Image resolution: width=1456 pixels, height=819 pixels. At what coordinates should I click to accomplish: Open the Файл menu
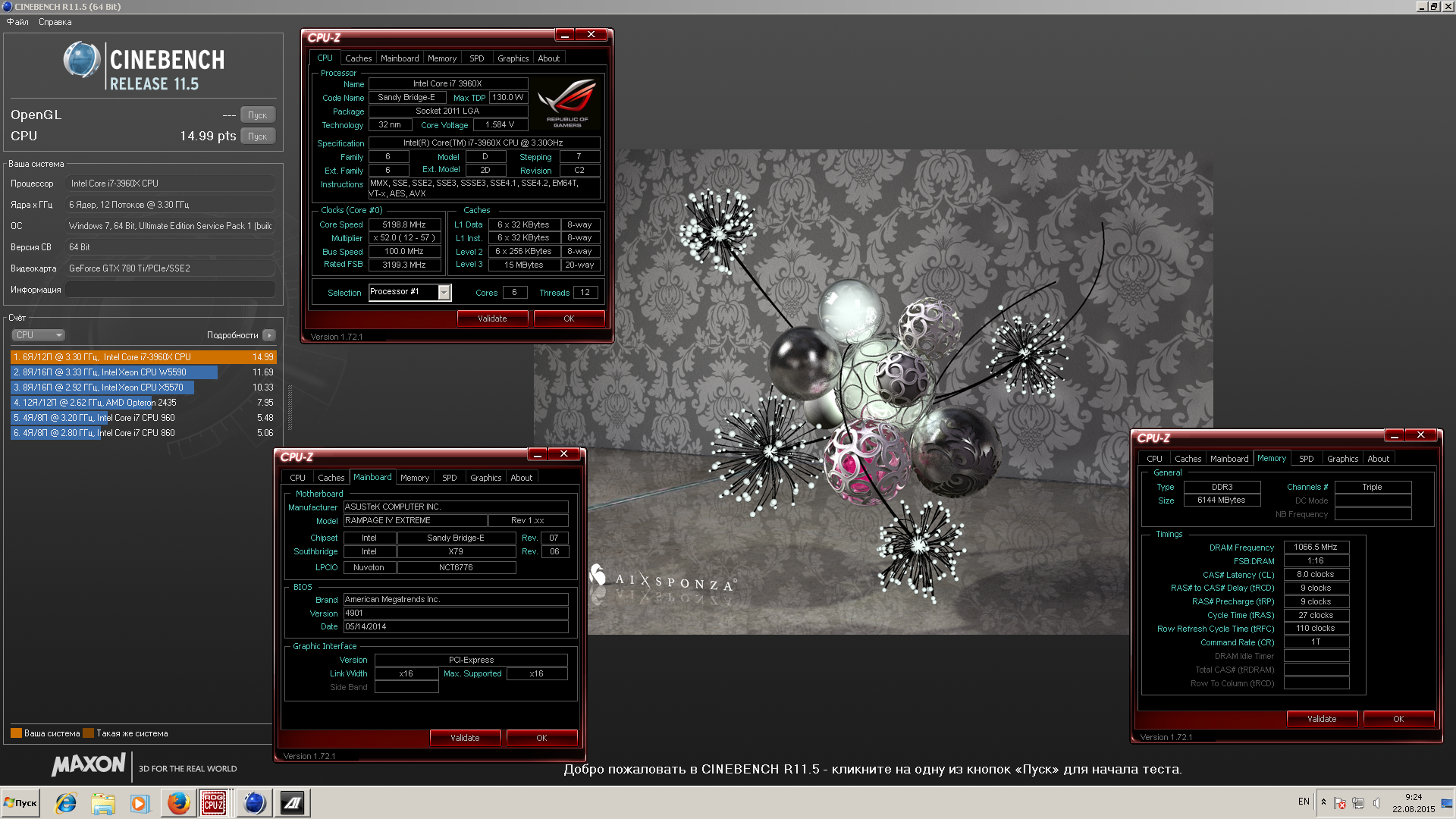(x=17, y=22)
